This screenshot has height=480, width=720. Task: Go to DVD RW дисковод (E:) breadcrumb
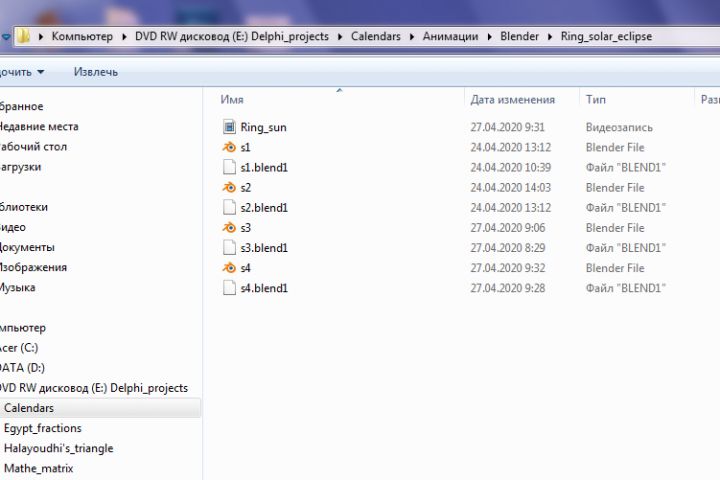pyautogui.click(x=232, y=36)
